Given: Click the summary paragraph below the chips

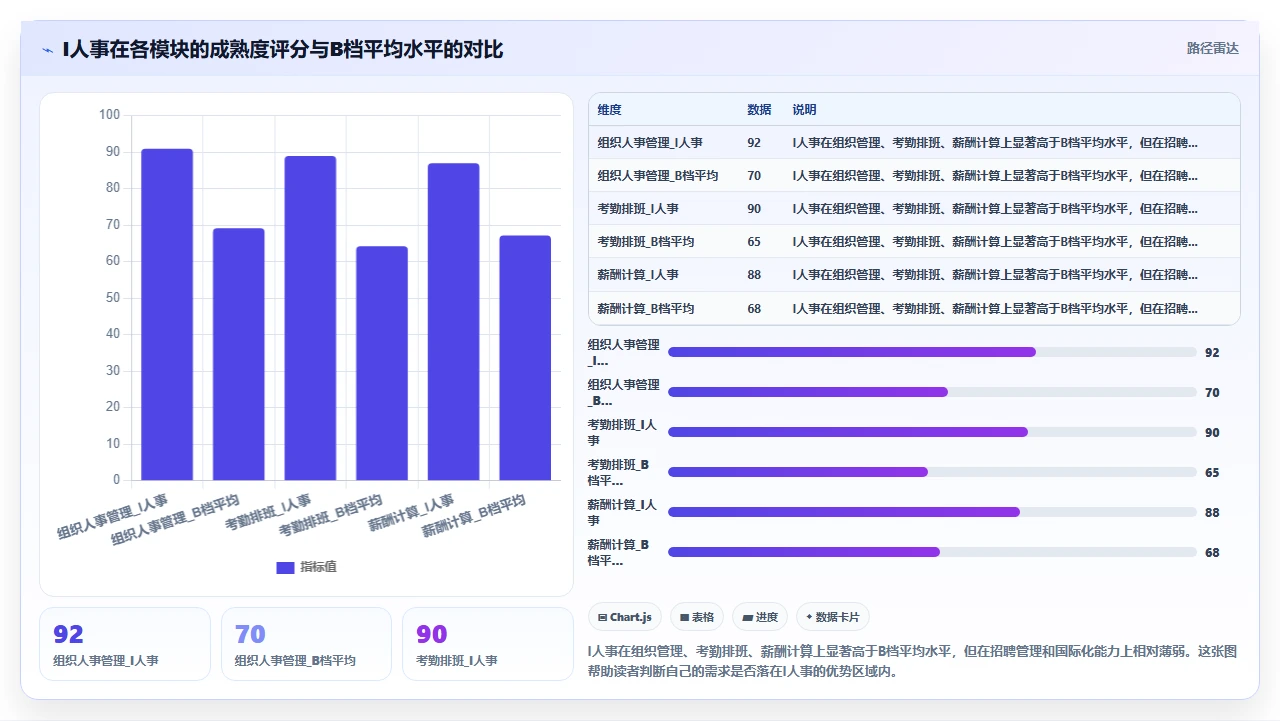Looking at the screenshot, I should 912,661.
